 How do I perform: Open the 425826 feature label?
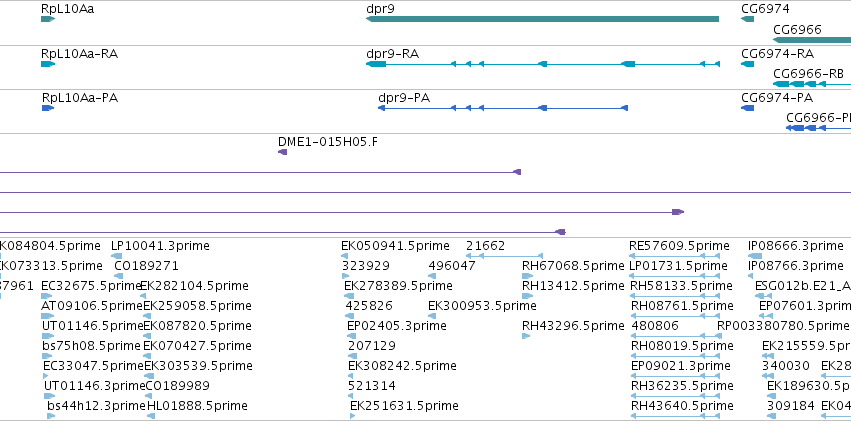(369, 305)
